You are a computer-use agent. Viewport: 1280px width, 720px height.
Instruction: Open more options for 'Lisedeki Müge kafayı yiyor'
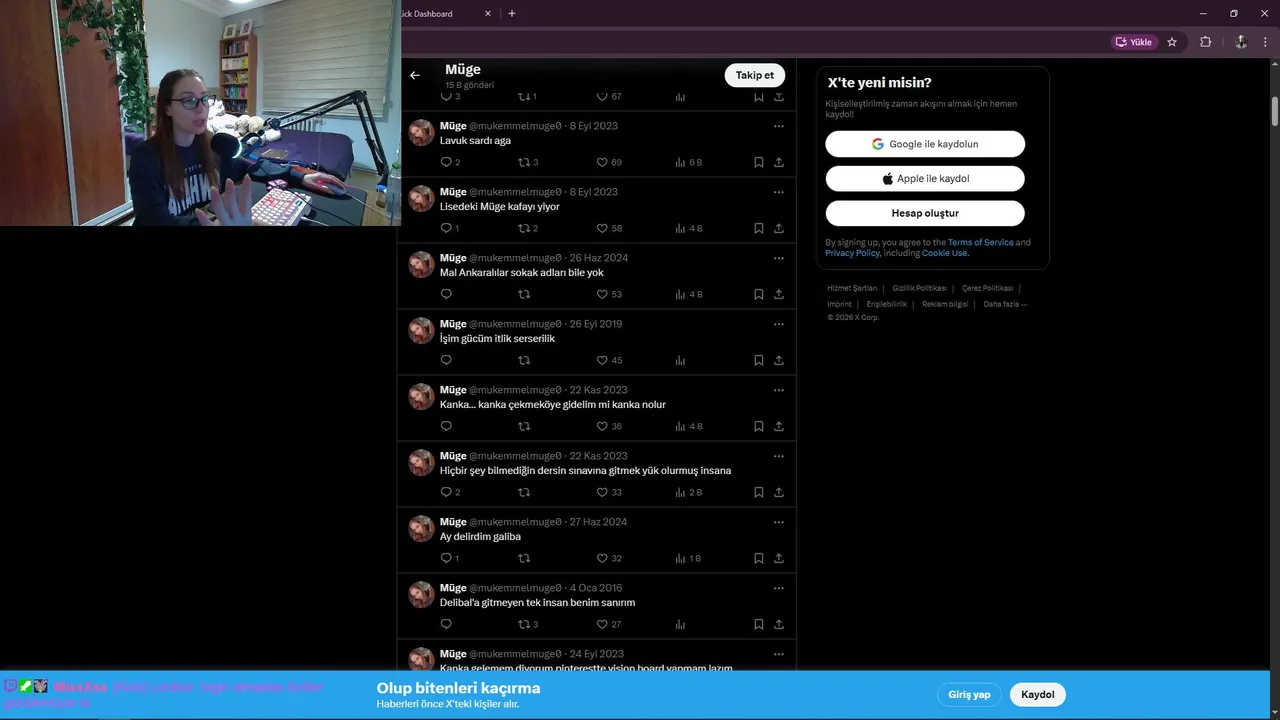click(779, 192)
